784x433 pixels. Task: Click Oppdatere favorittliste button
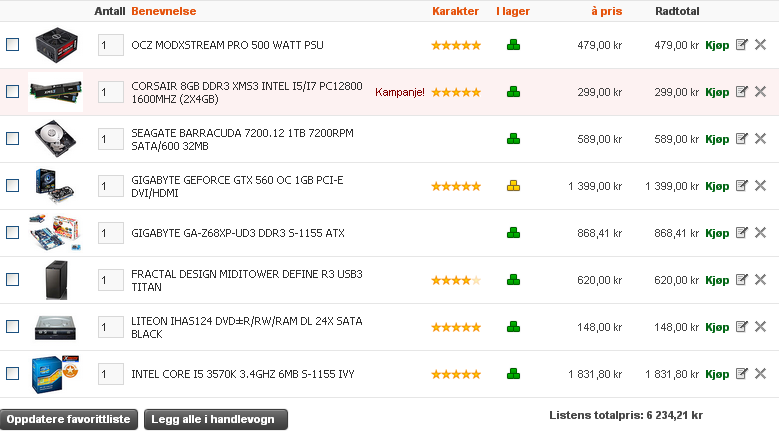coord(68,419)
